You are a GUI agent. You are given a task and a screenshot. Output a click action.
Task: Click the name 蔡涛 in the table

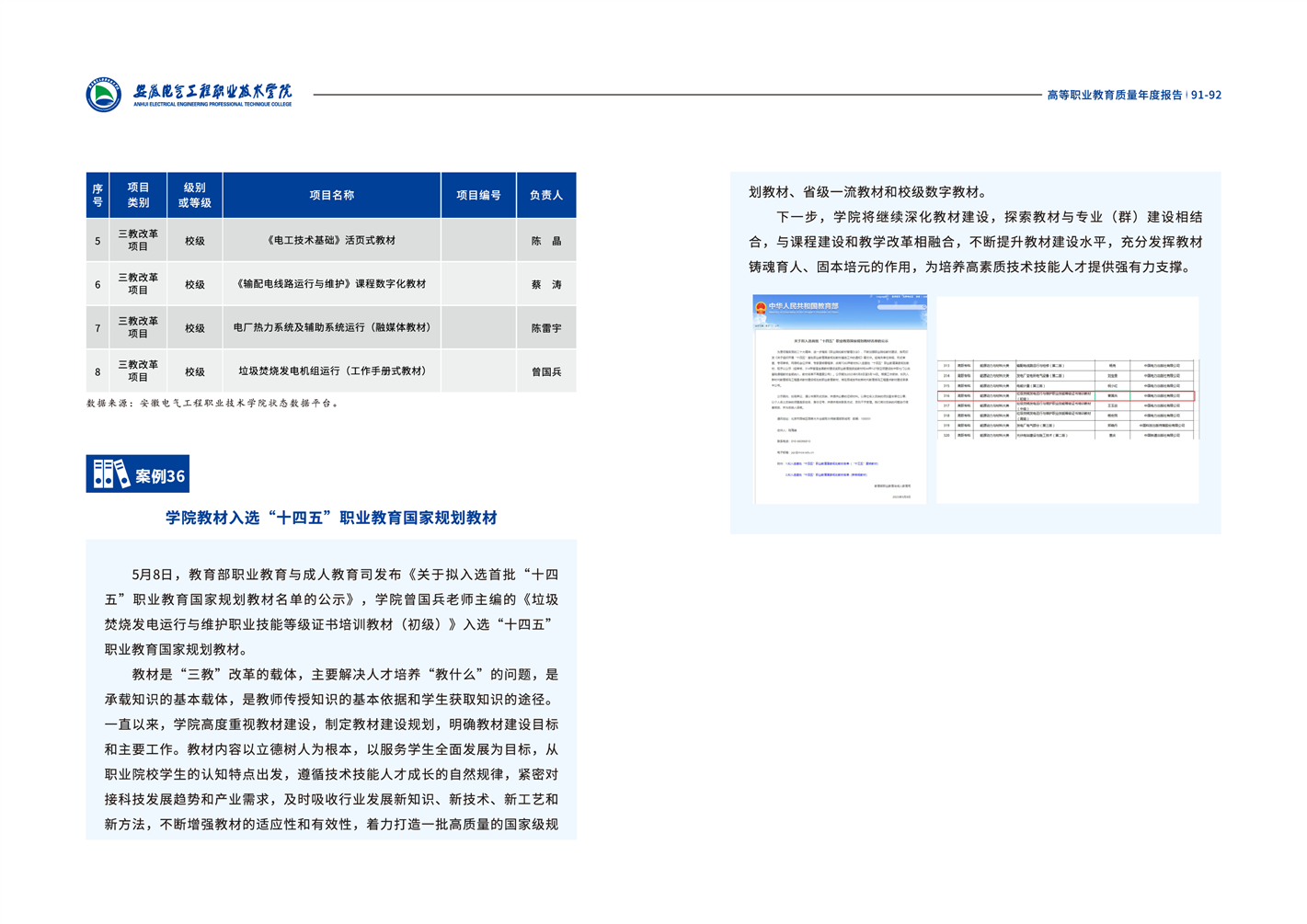tap(546, 285)
